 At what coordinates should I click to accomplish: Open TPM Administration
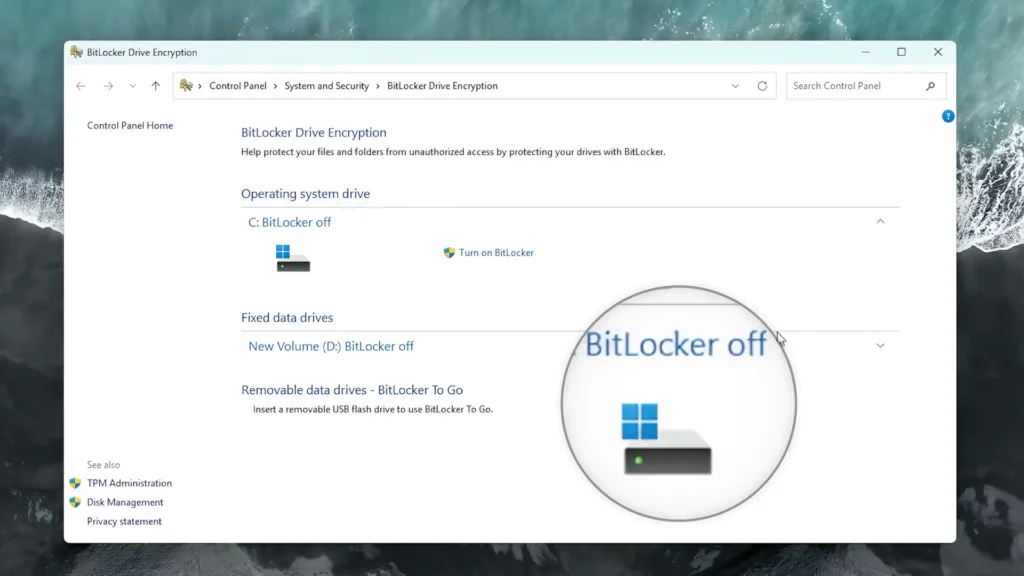click(129, 483)
